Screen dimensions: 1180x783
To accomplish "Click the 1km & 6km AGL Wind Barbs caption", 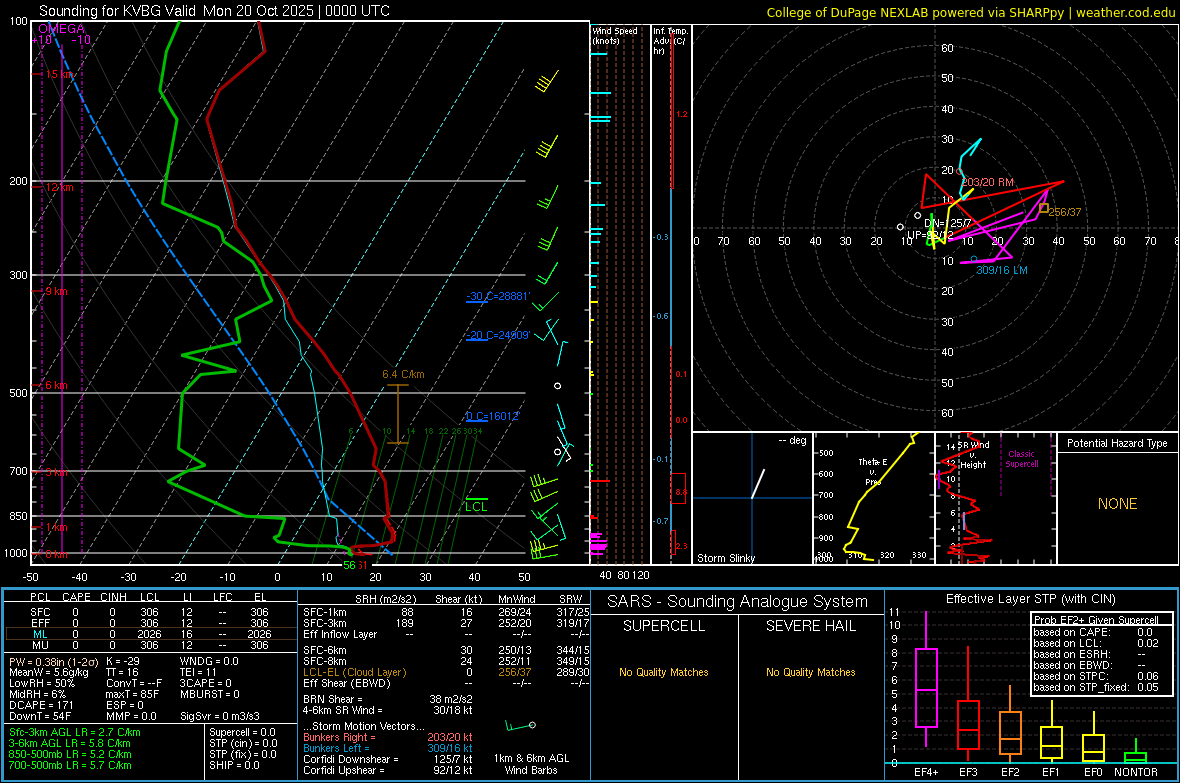I will coord(531,764).
